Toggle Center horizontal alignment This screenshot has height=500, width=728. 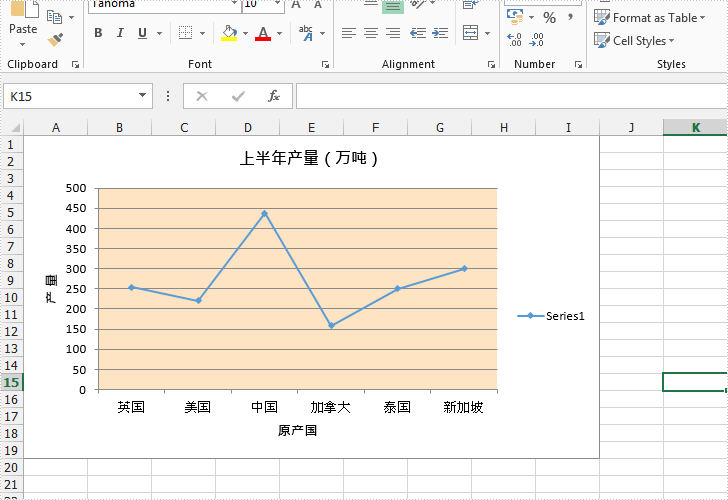pyautogui.click(x=371, y=33)
